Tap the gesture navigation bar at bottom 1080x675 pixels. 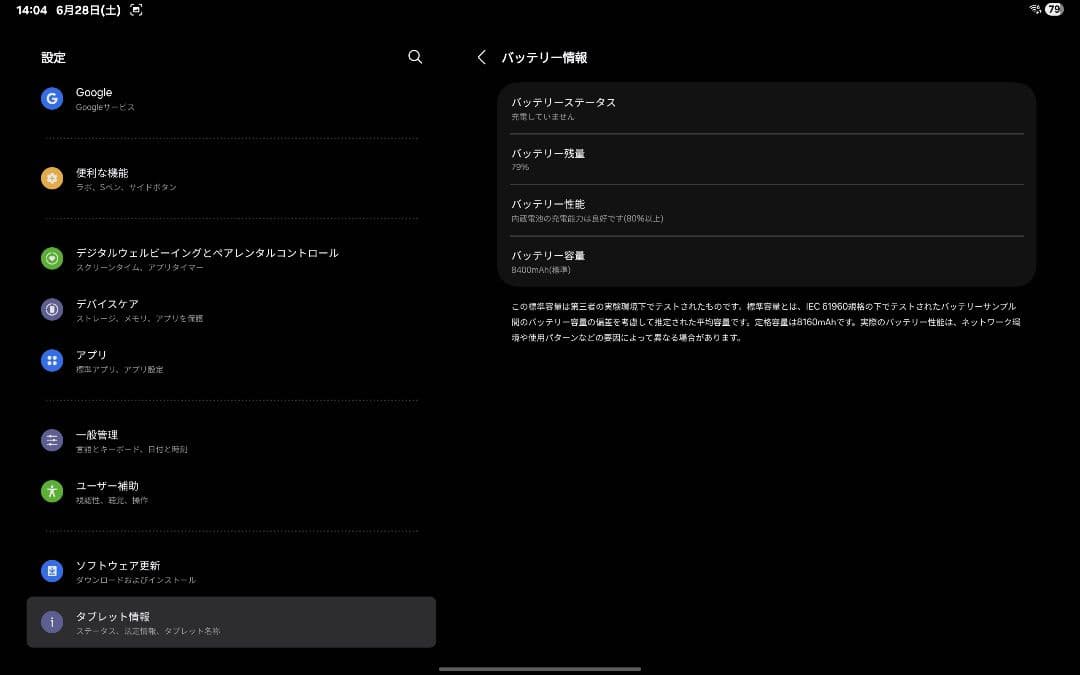point(540,666)
